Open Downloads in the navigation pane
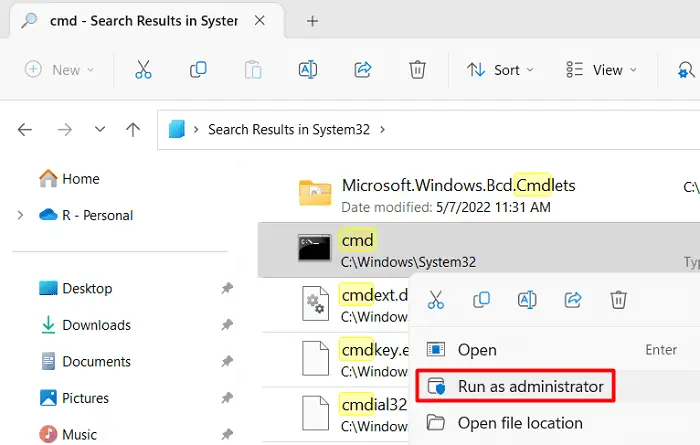This screenshot has height=445, width=700. [x=86, y=325]
